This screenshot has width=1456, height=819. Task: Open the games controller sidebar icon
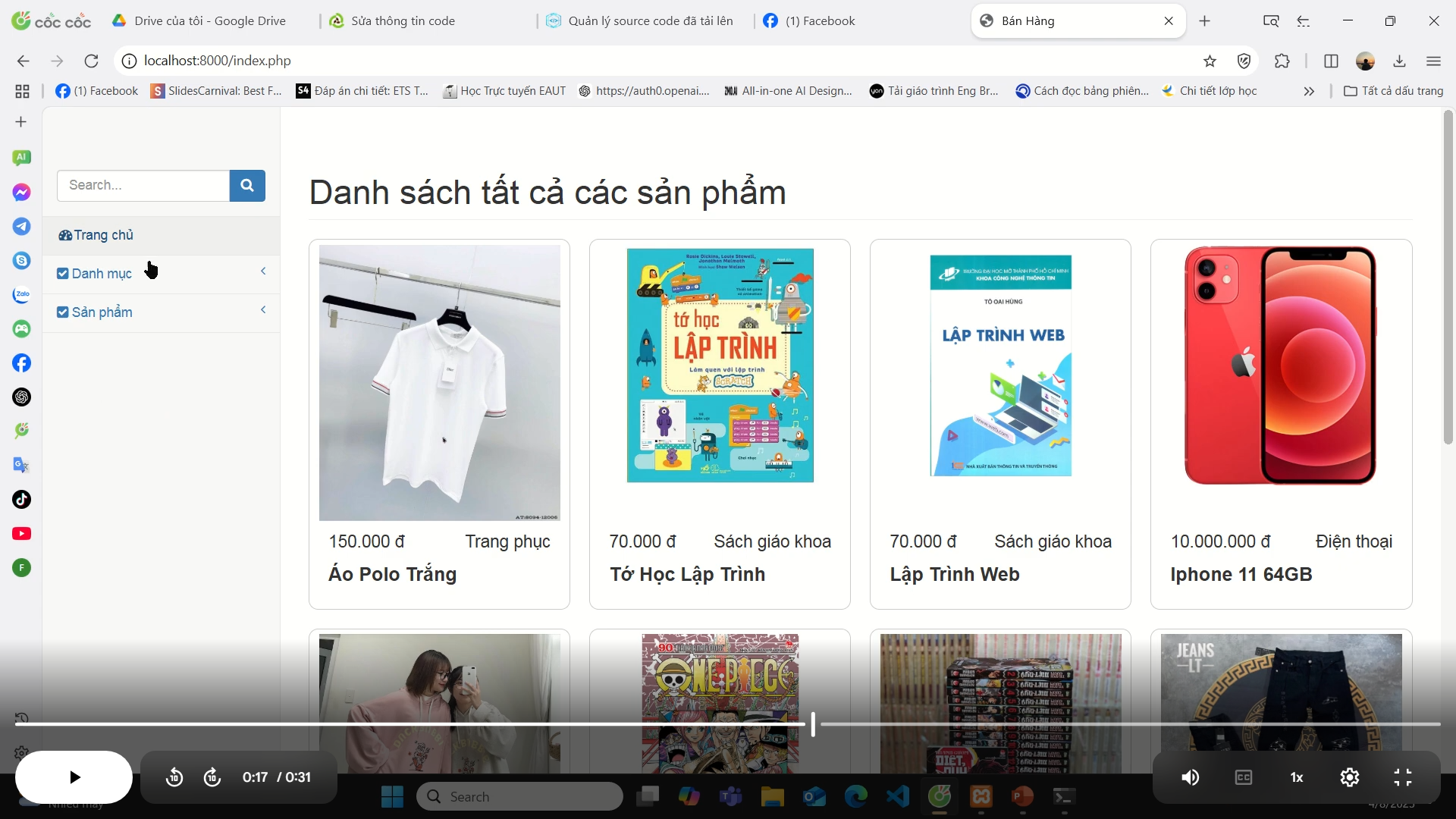(21, 329)
